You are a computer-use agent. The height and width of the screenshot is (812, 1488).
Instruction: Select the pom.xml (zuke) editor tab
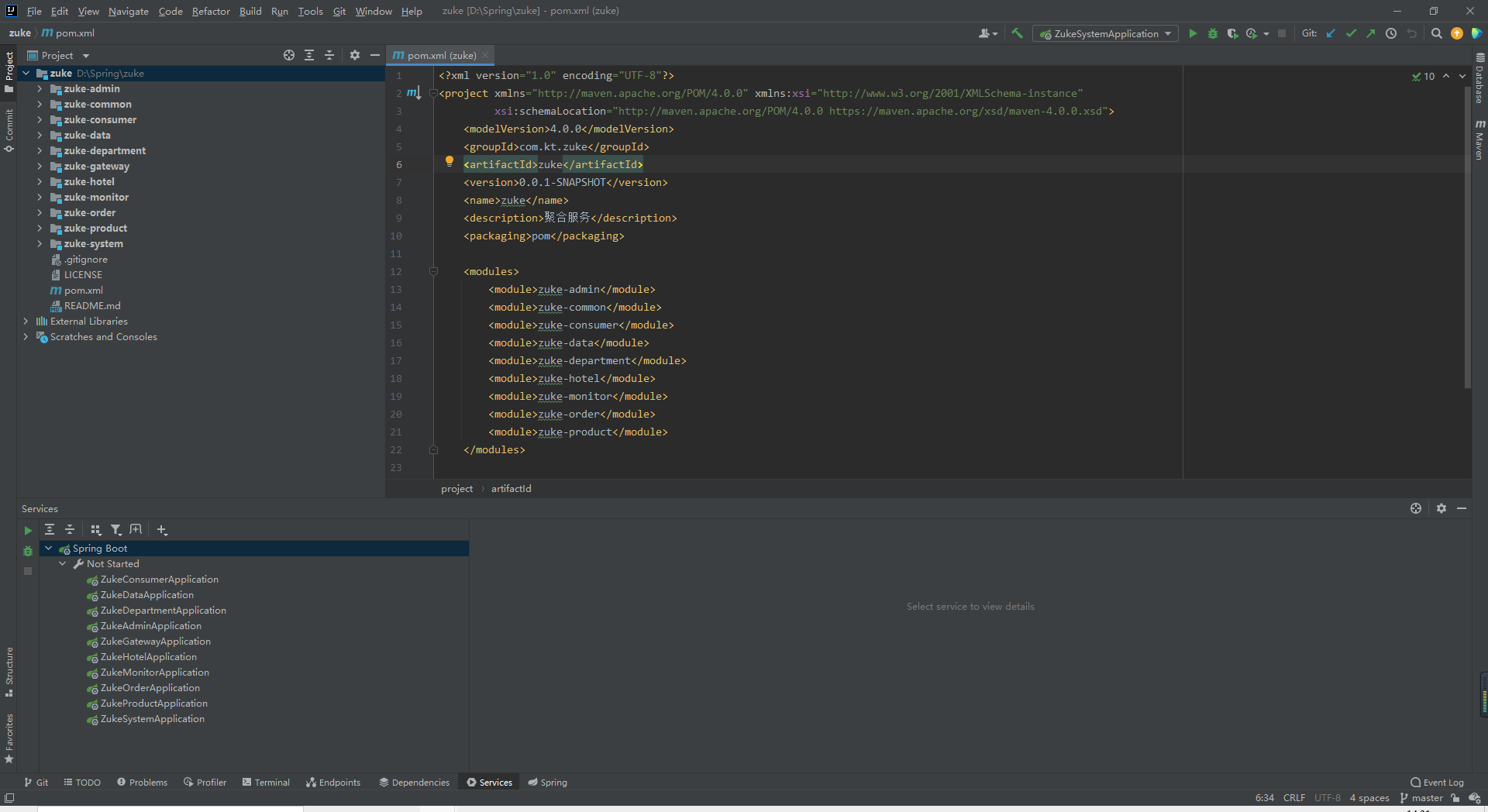441,55
